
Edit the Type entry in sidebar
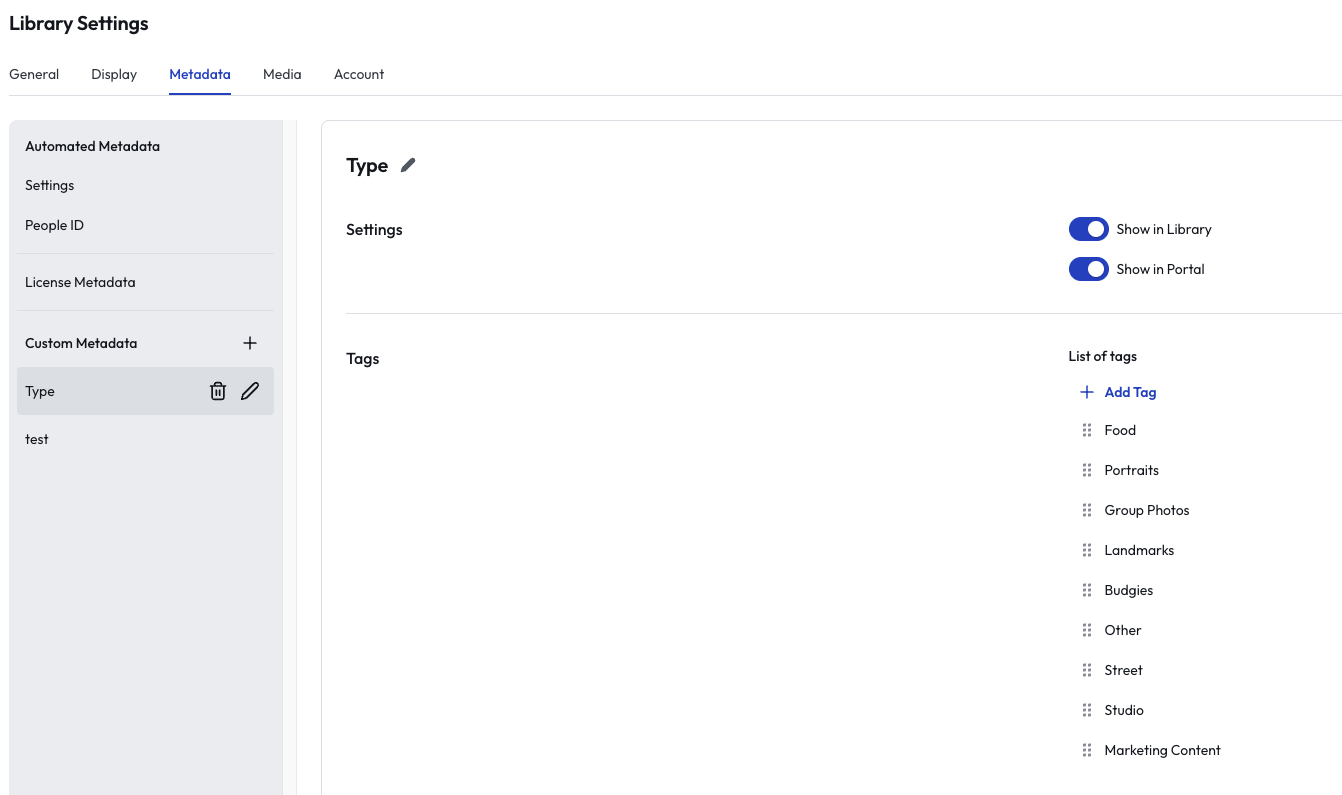(250, 391)
